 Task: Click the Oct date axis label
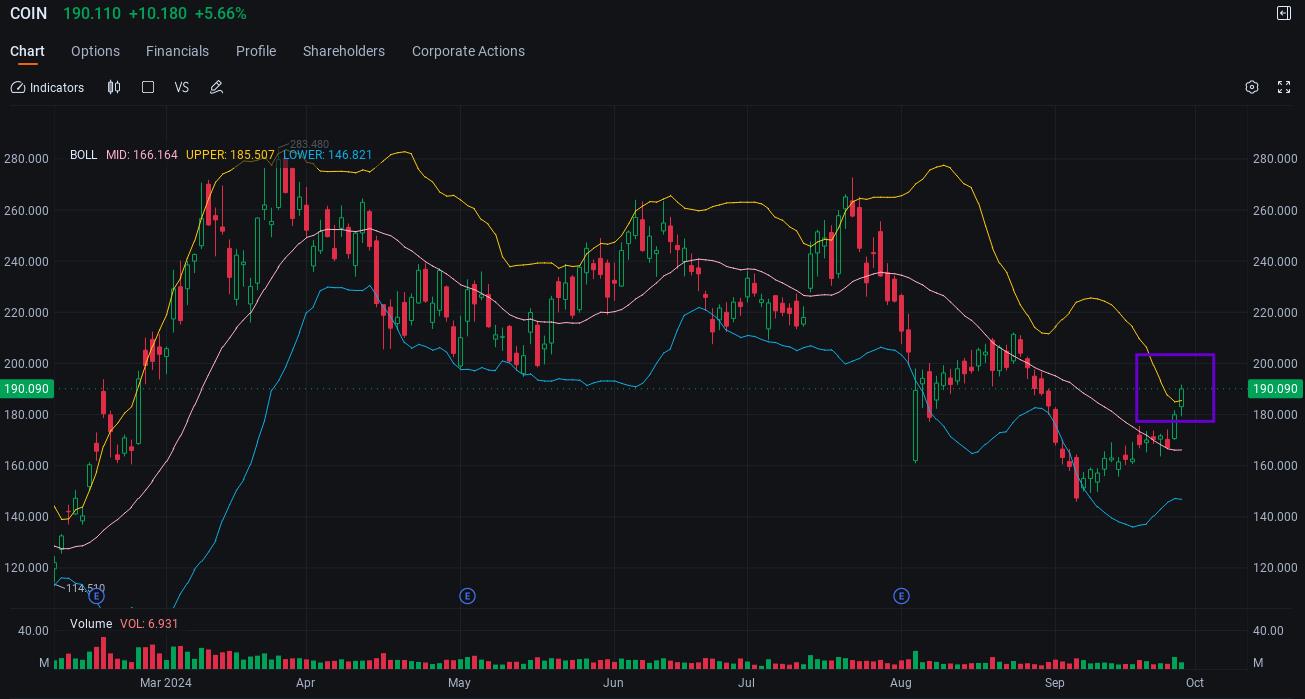[x=1194, y=683]
